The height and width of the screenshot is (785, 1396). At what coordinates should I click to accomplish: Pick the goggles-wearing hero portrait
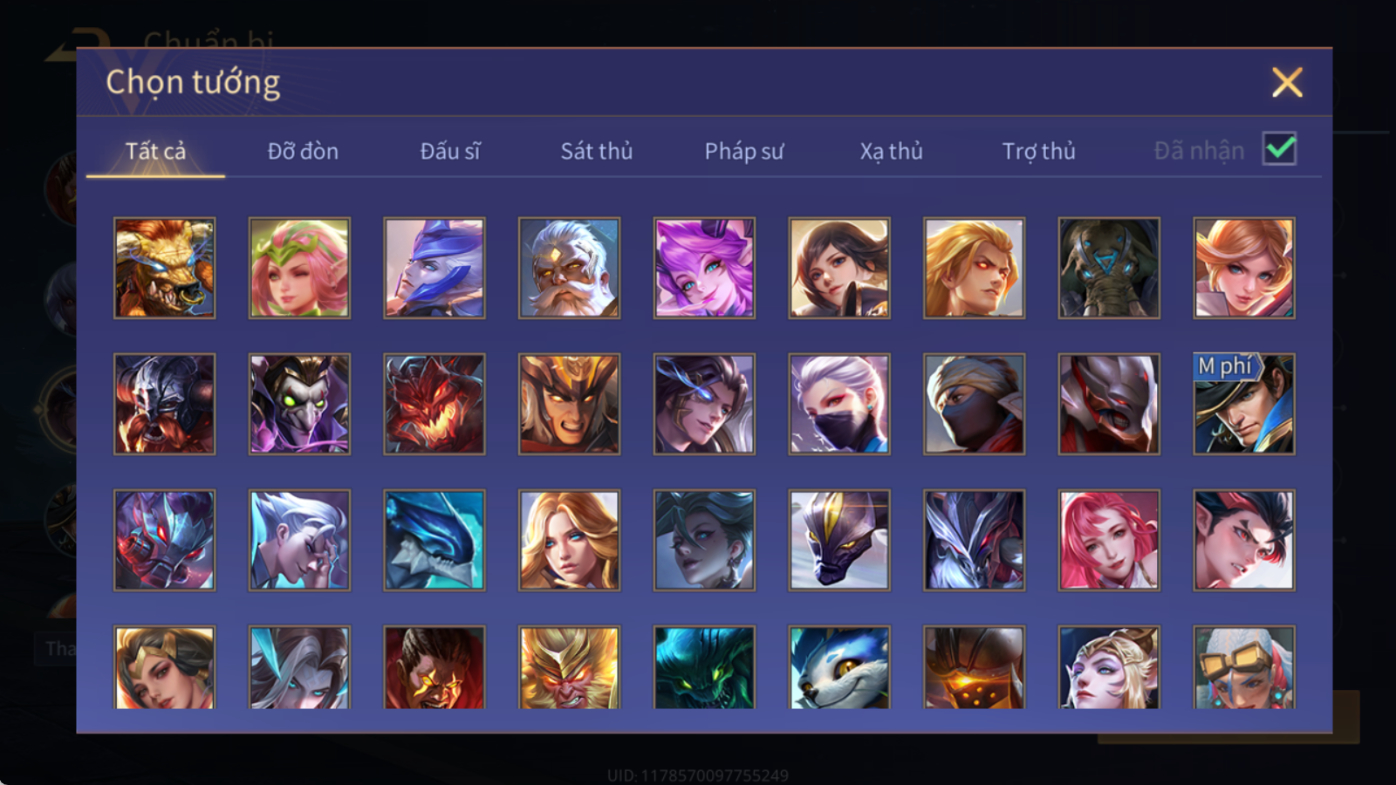coord(1244,668)
